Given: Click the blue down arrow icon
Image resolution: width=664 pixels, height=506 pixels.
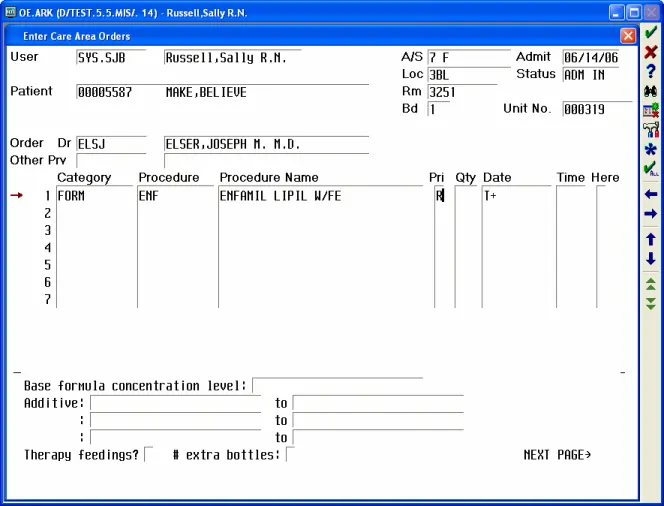Looking at the screenshot, I should tap(651, 259).
